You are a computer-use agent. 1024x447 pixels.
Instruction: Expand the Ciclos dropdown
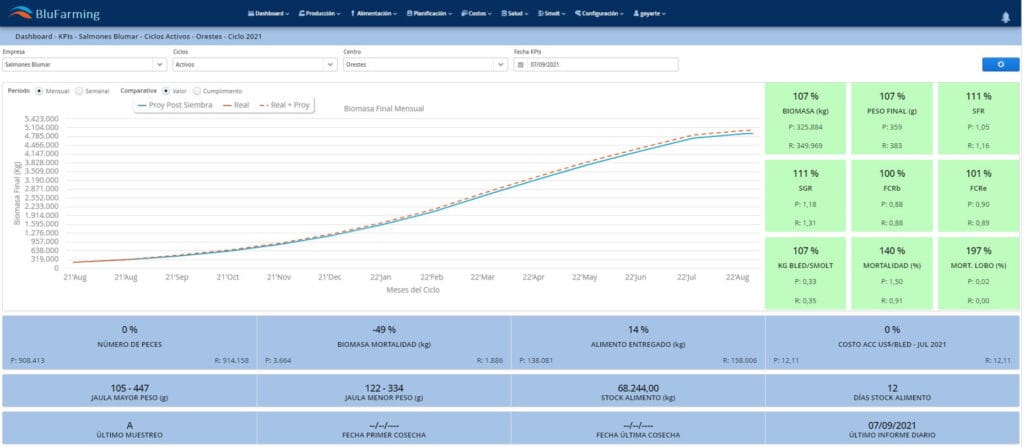click(253, 65)
